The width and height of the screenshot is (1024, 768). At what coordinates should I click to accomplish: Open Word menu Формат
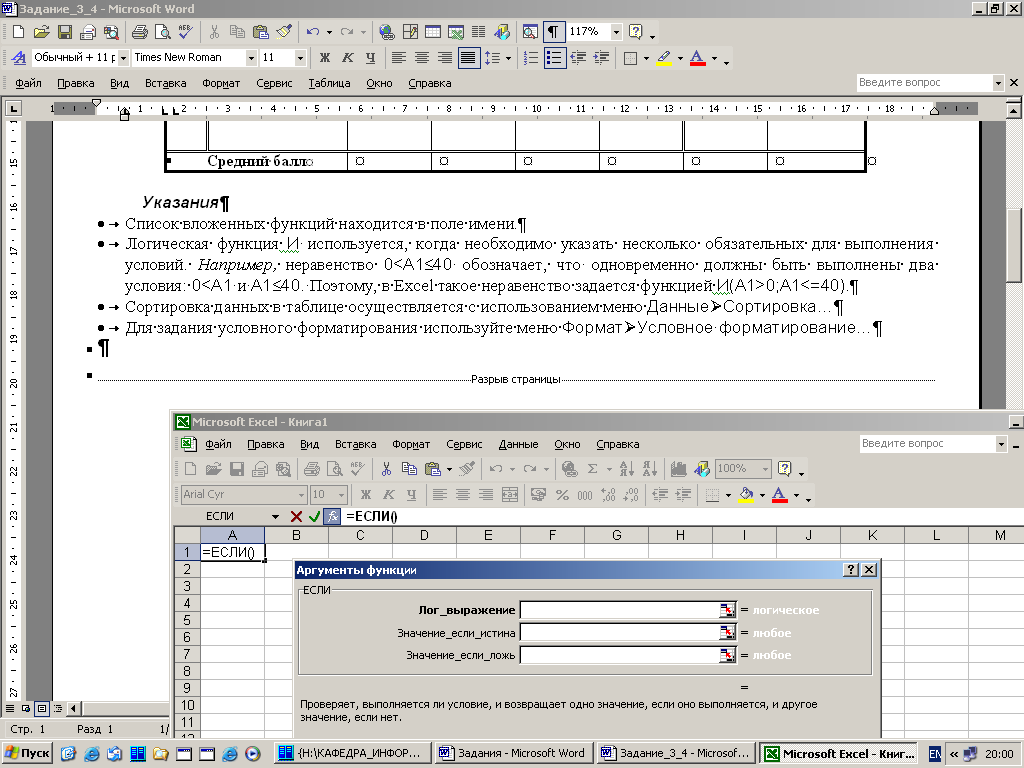(221, 83)
